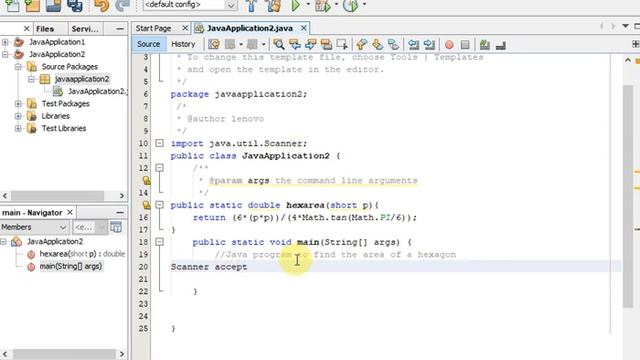Screen dimensions: 640x360
Task: Expand Test Libraries node
Action: 18,128
